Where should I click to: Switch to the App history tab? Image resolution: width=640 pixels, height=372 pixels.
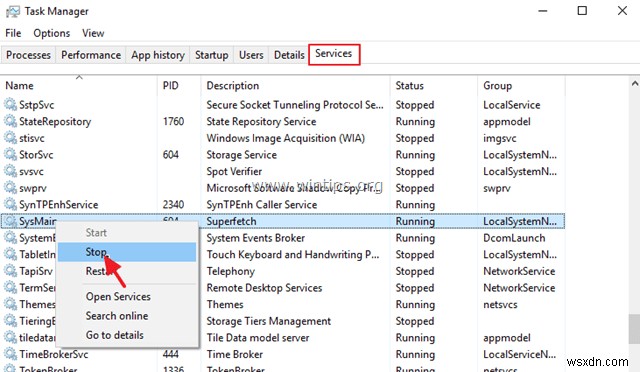158,55
